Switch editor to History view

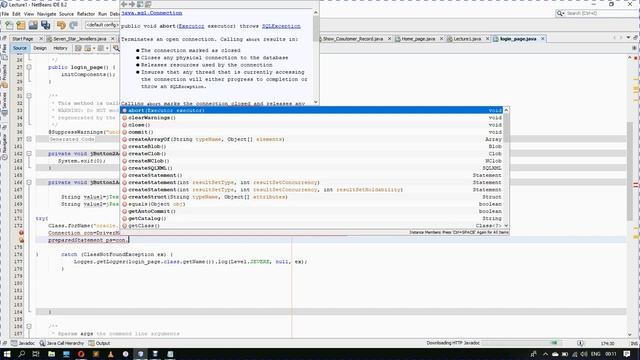[x=60, y=48]
